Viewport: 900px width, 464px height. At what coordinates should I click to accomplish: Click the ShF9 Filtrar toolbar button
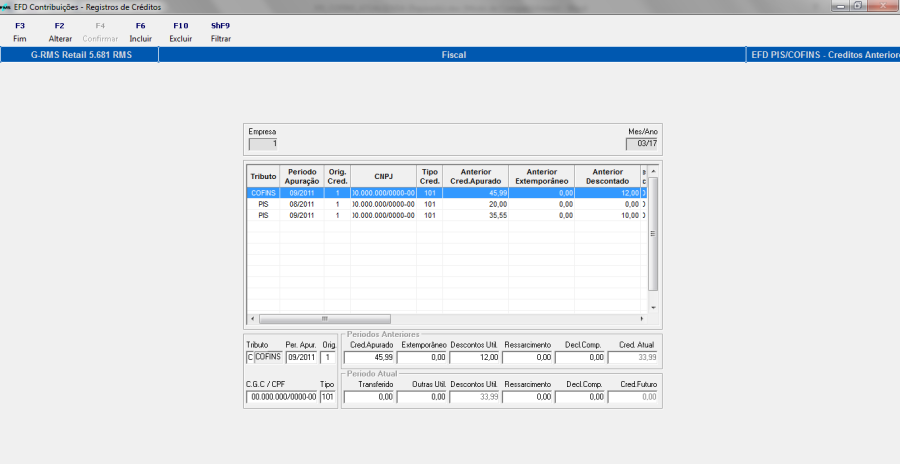coord(220,32)
